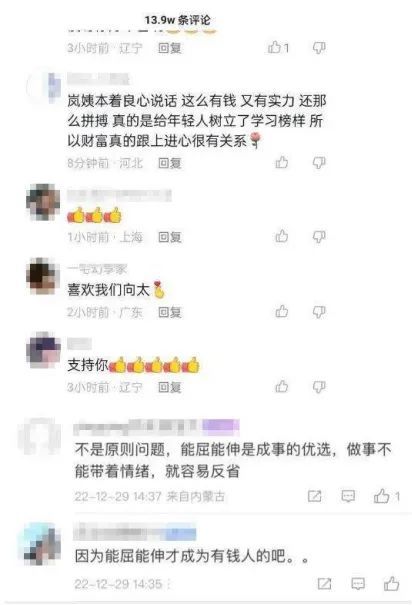The height and width of the screenshot is (605, 412).
Task: Dislike the 河北 comment about 岚姨
Action: 319,163
